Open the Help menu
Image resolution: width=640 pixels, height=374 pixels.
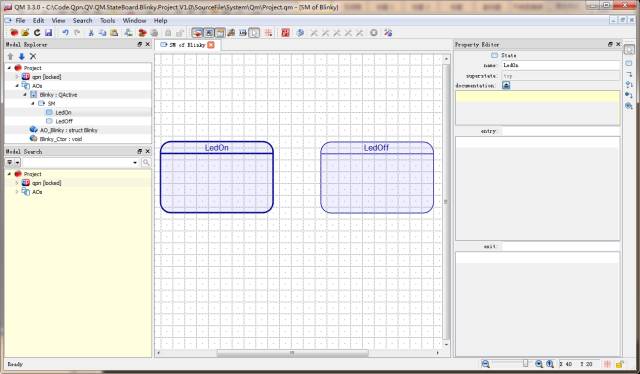tap(160, 20)
